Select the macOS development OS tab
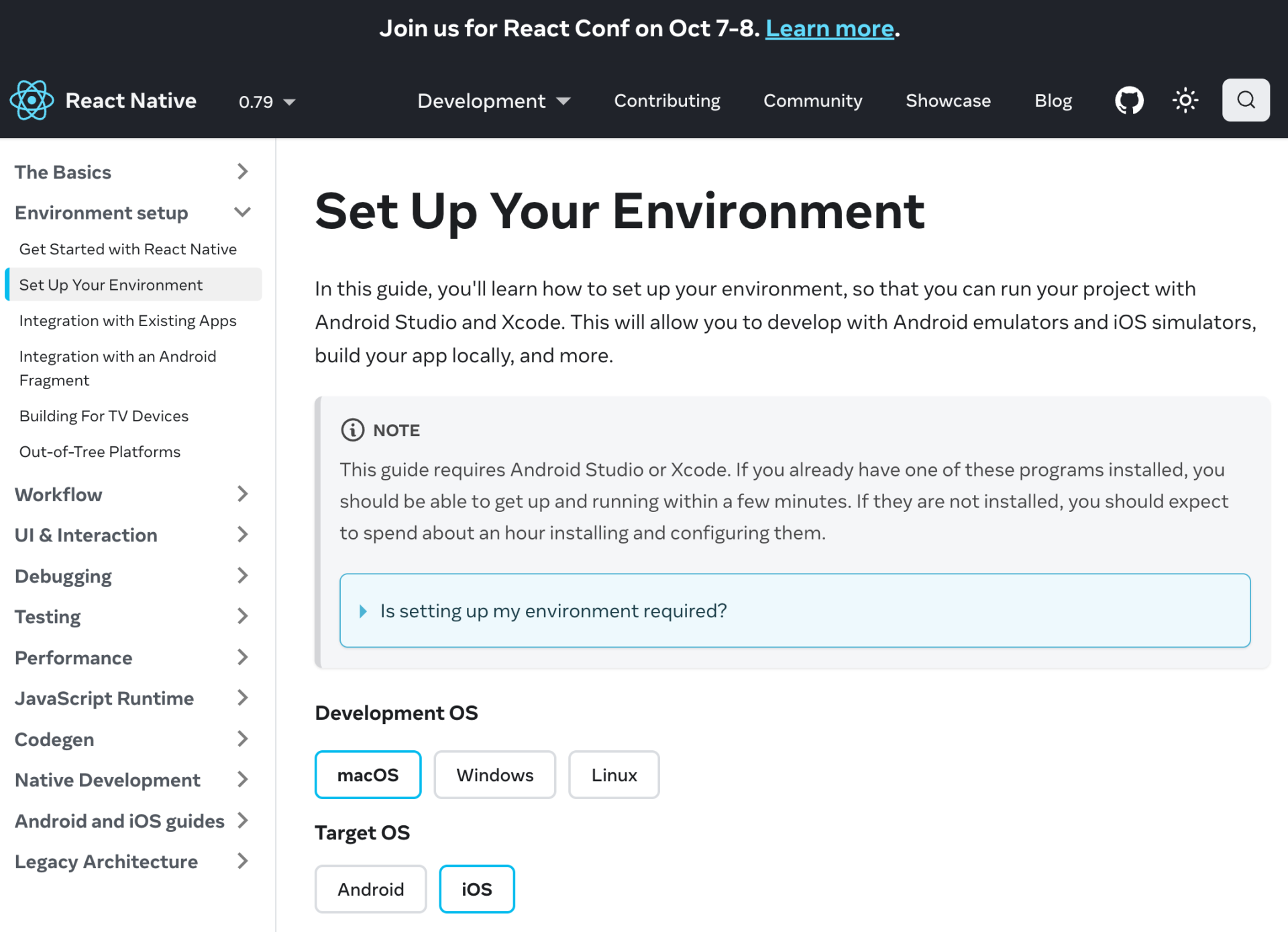The height and width of the screenshot is (932, 1288). point(368,775)
